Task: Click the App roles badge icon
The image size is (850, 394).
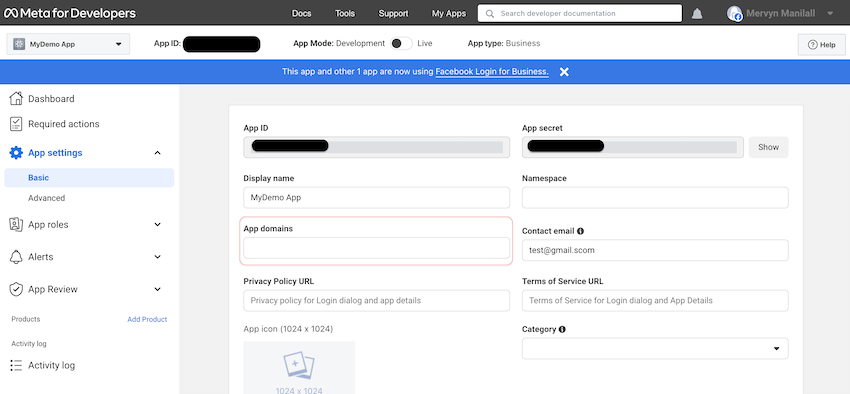Action: pos(16,224)
